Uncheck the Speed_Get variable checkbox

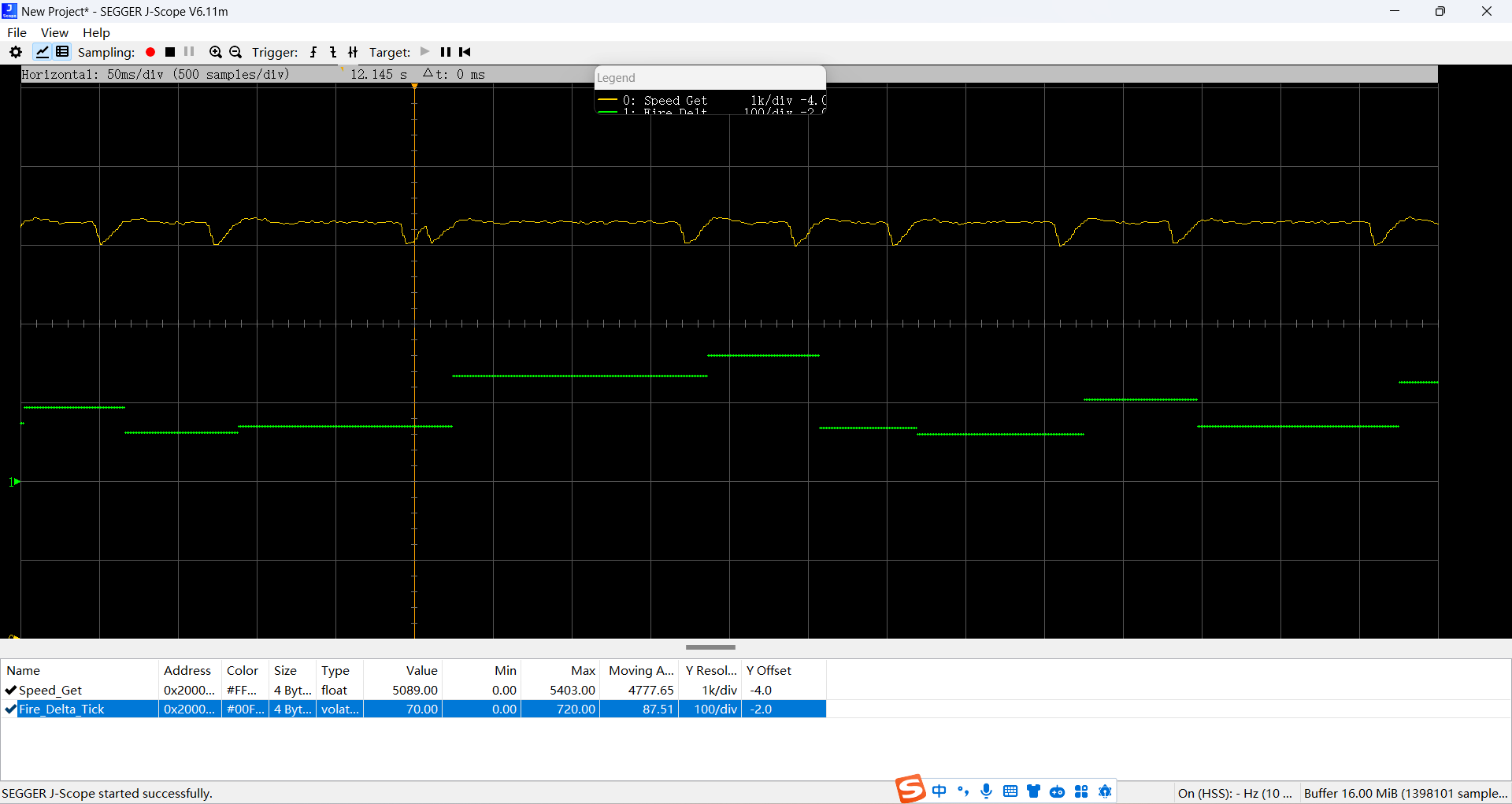pyautogui.click(x=11, y=690)
